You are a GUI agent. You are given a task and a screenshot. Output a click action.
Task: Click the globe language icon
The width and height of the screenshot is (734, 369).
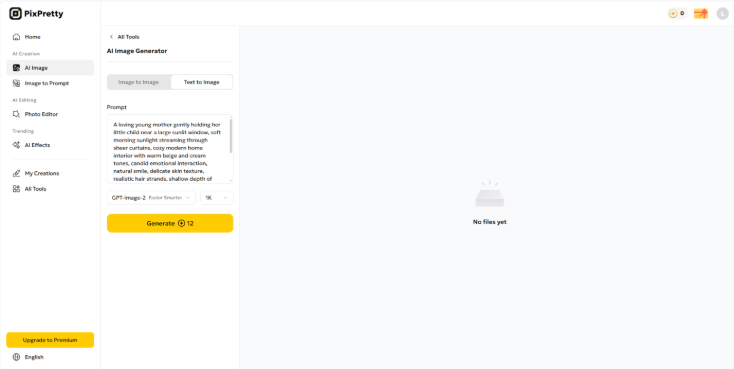coord(16,357)
